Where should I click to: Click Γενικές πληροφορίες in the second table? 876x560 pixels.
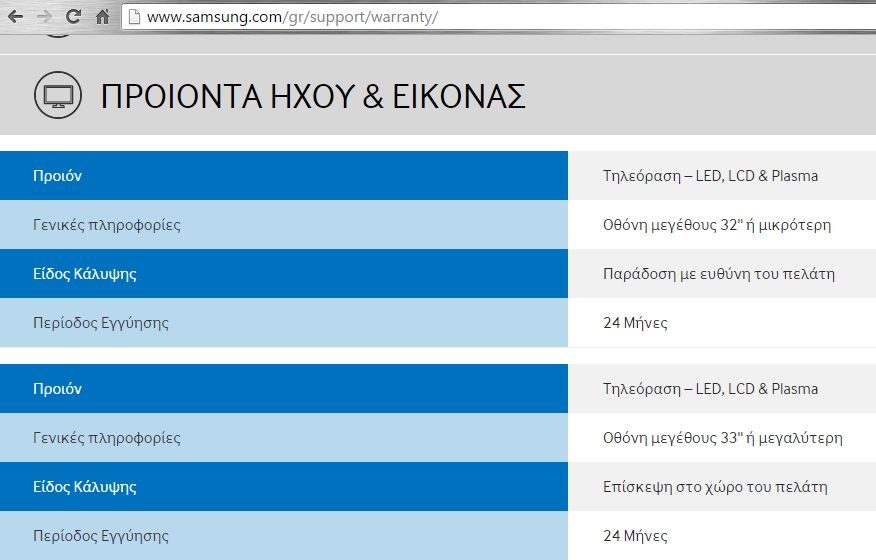106,438
